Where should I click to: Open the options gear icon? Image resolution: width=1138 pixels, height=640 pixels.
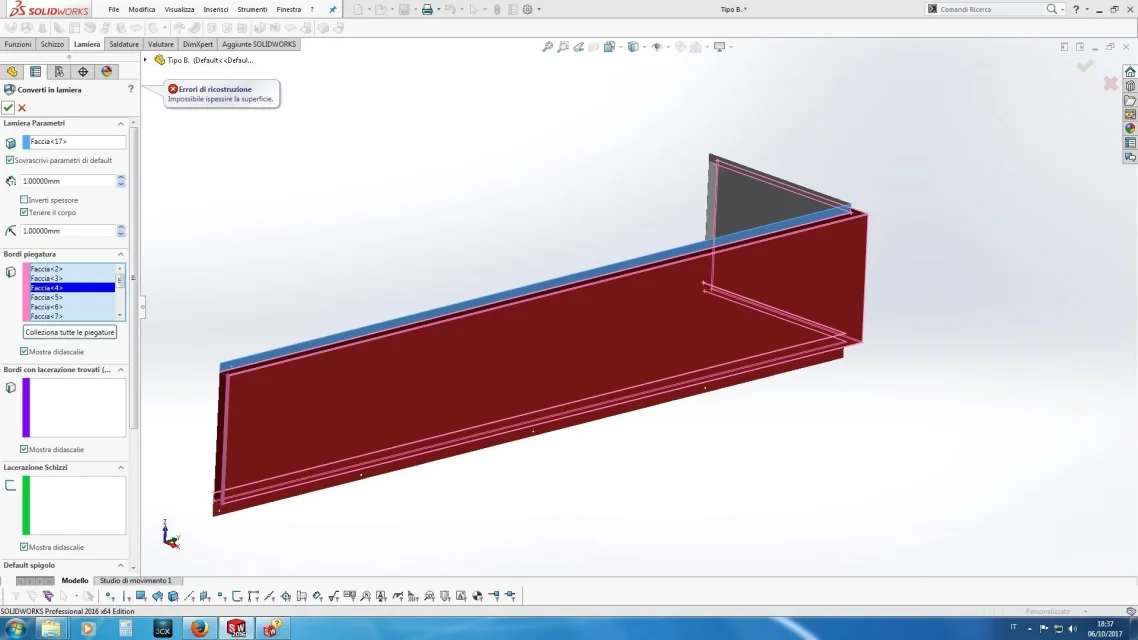[x=528, y=9]
